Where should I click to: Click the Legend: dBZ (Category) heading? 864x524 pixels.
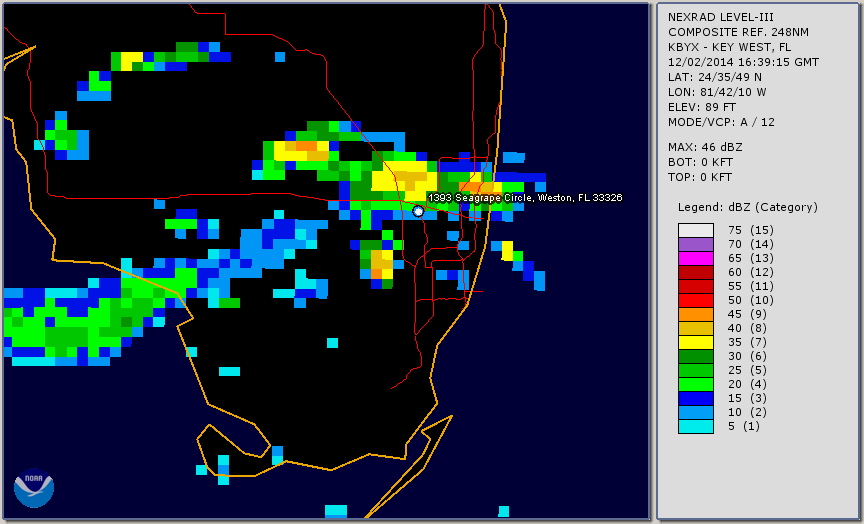tap(748, 207)
